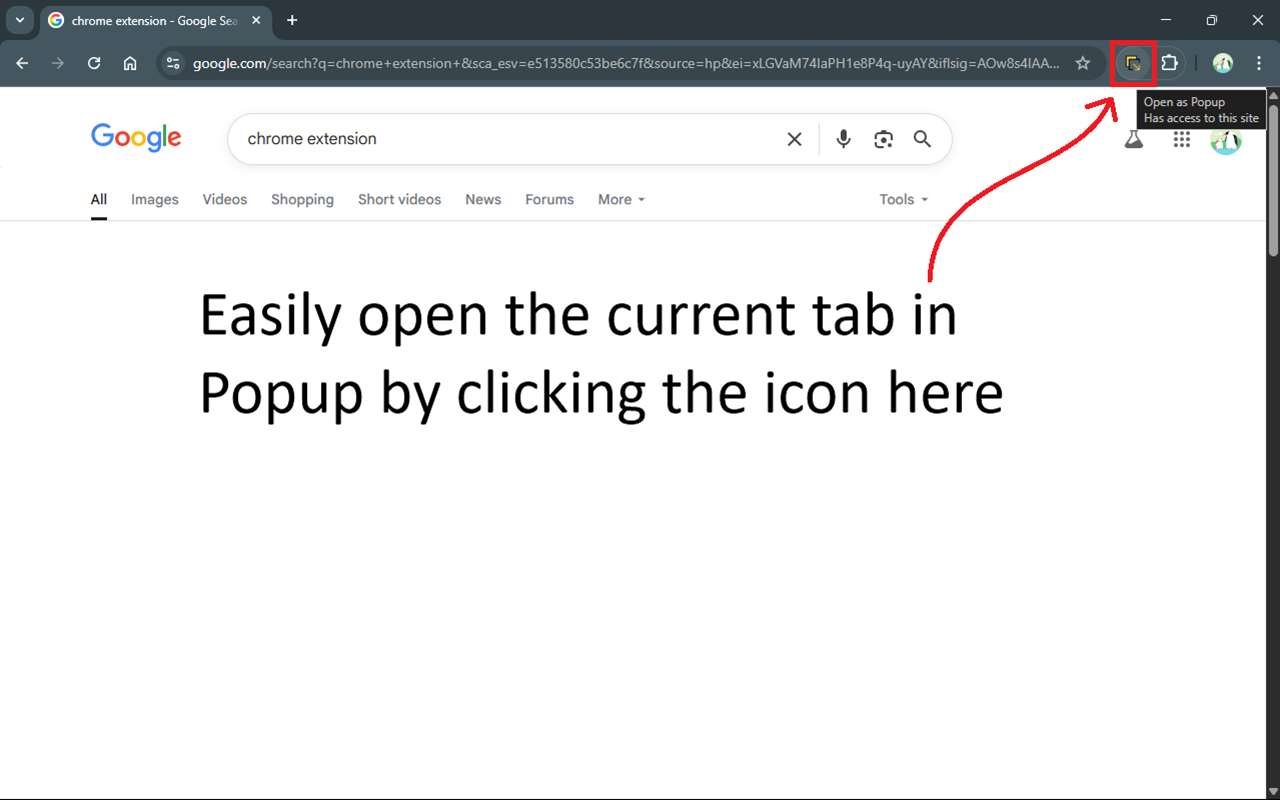The image size is (1280, 800).
Task: Navigate back with the arrow icon
Action: click(x=21, y=62)
